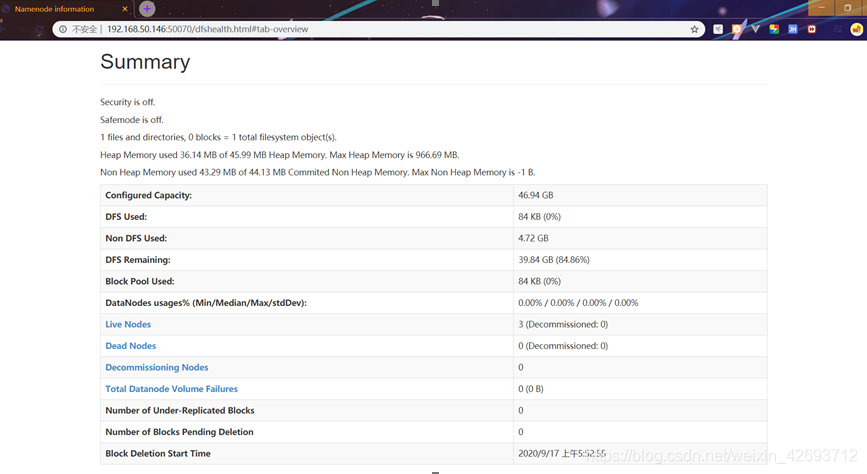Click the DFS Remaining label

[138, 260]
